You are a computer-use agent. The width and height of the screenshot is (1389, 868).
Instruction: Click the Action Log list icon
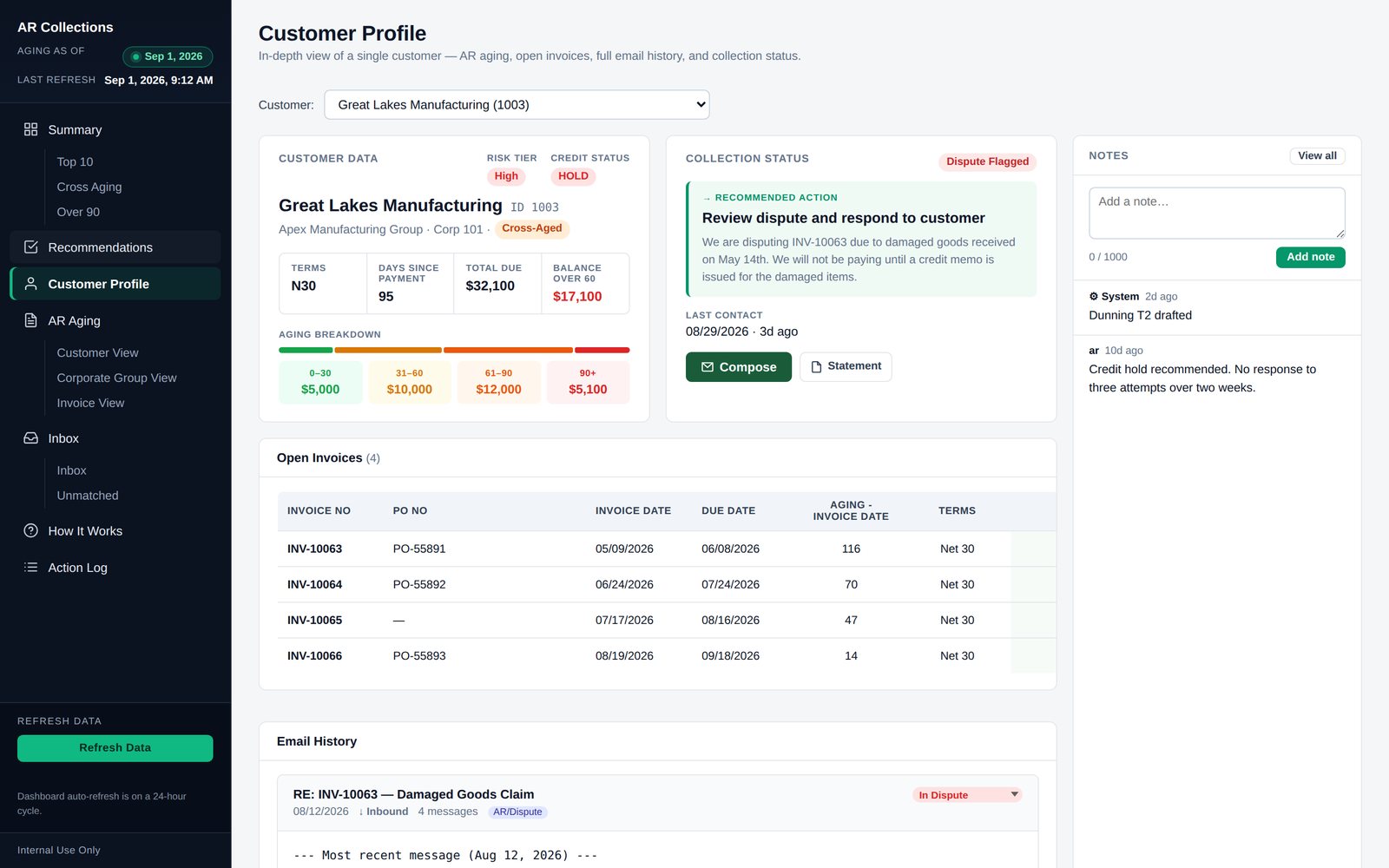point(30,567)
